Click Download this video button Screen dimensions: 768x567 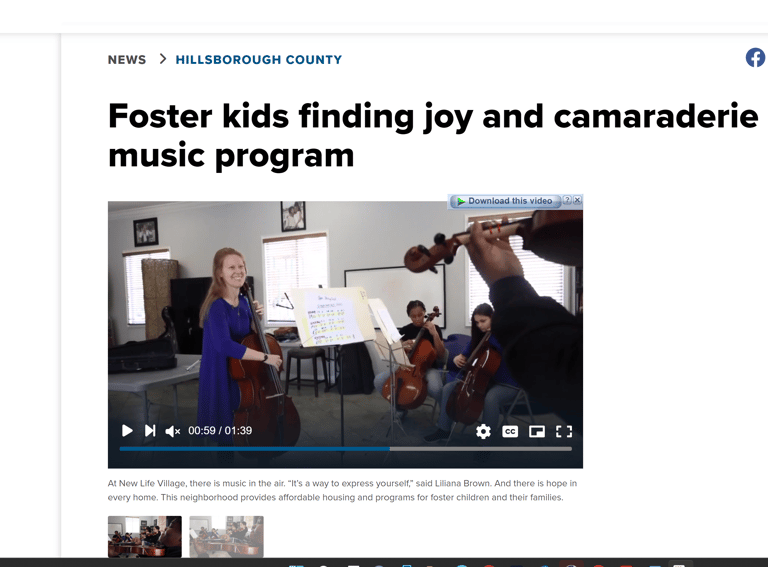click(x=505, y=201)
